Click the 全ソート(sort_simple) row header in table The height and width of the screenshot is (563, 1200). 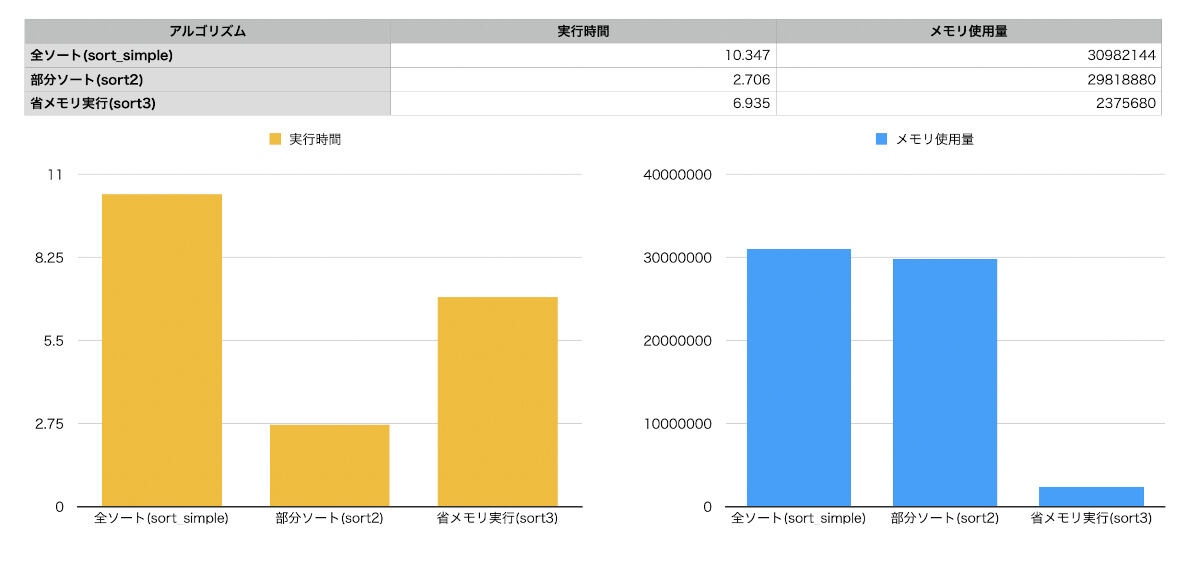point(207,55)
